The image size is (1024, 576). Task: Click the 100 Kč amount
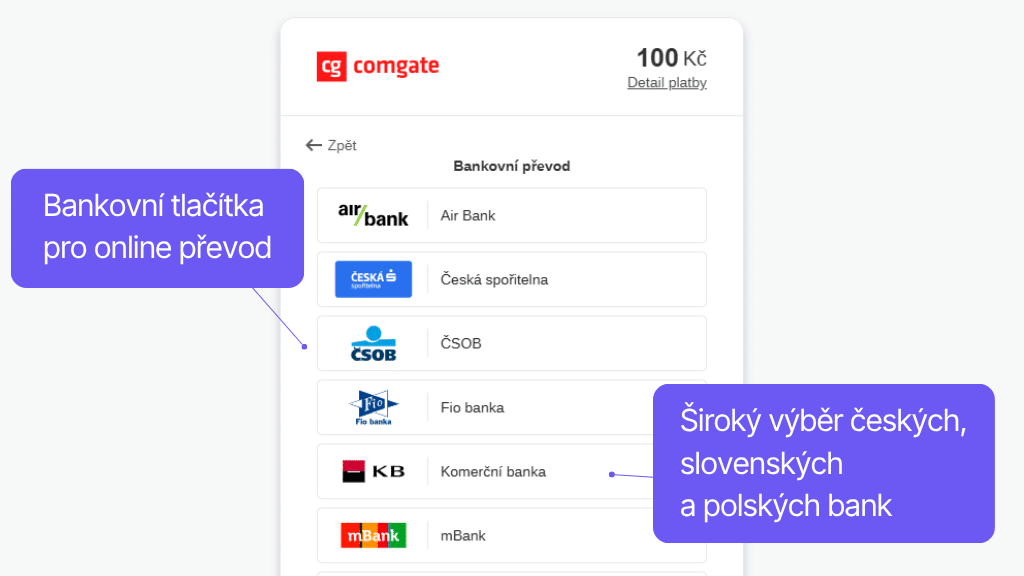(x=671, y=58)
